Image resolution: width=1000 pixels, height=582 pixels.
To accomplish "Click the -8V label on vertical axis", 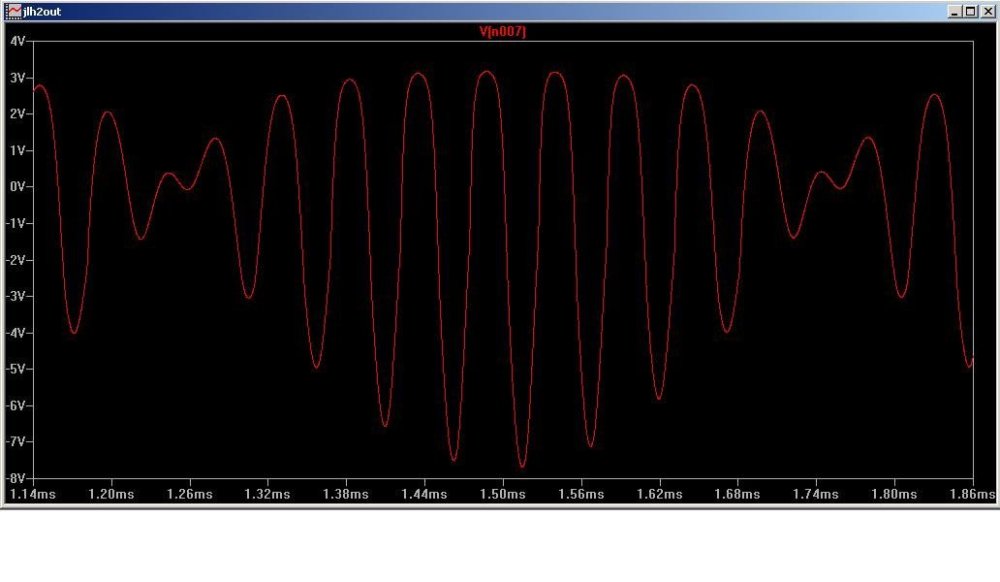I will coord(17,478).
